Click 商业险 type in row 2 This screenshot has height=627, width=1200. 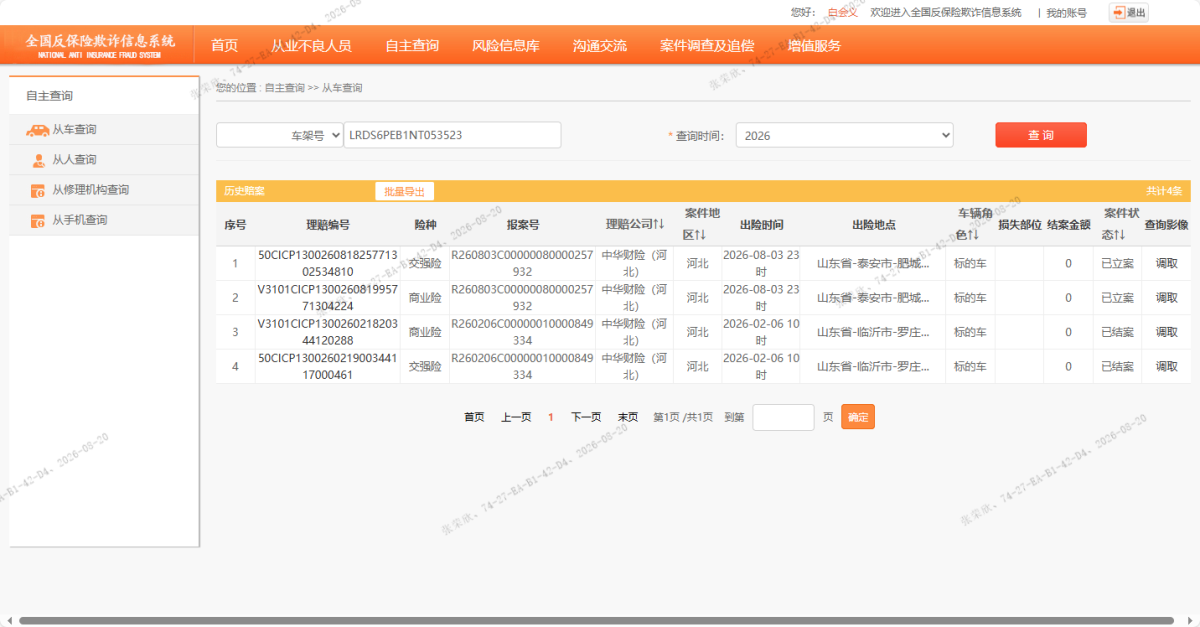point(425,298)
